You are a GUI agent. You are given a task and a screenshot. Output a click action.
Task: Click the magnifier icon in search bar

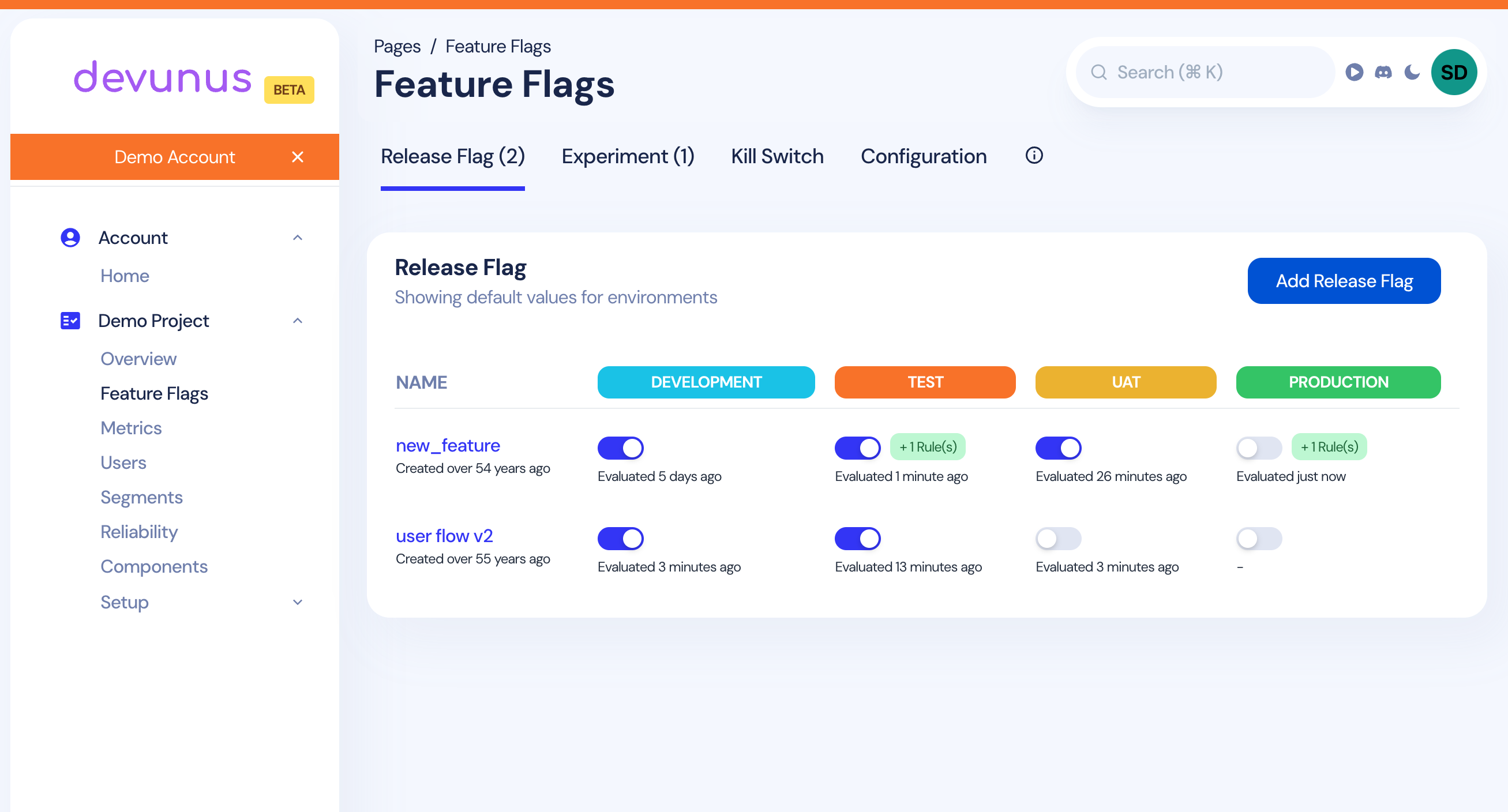click(1099, 72)
